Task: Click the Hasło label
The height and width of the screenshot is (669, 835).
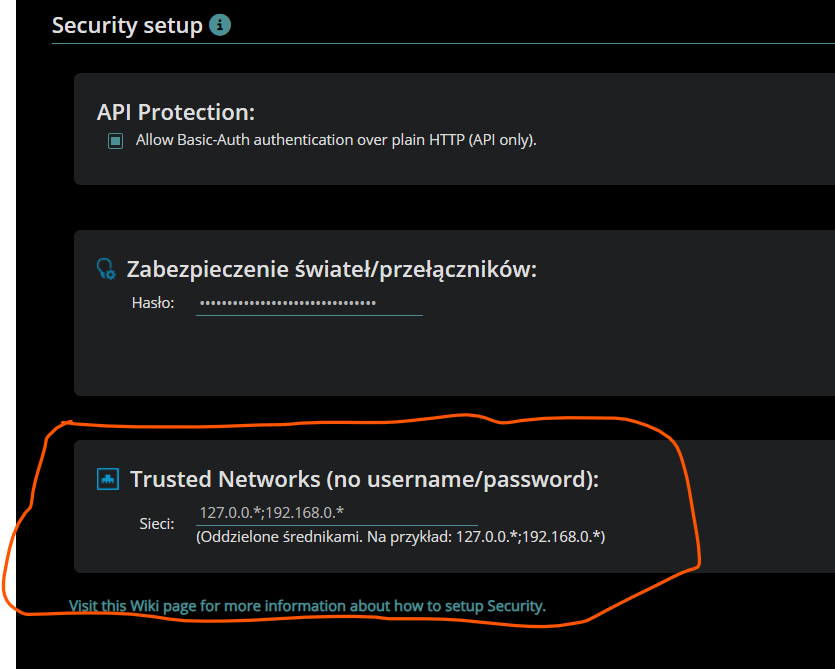Action: click(x=153, y=303)
